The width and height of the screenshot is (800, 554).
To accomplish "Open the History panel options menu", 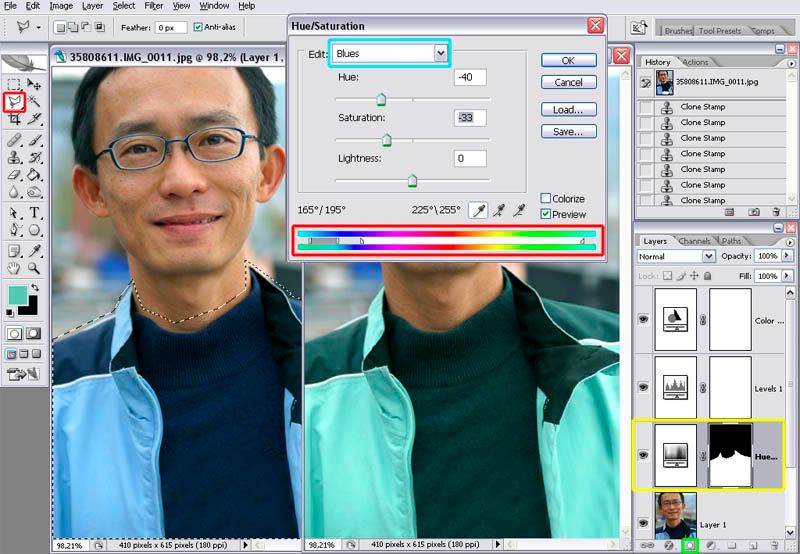I will click(791, 64).
